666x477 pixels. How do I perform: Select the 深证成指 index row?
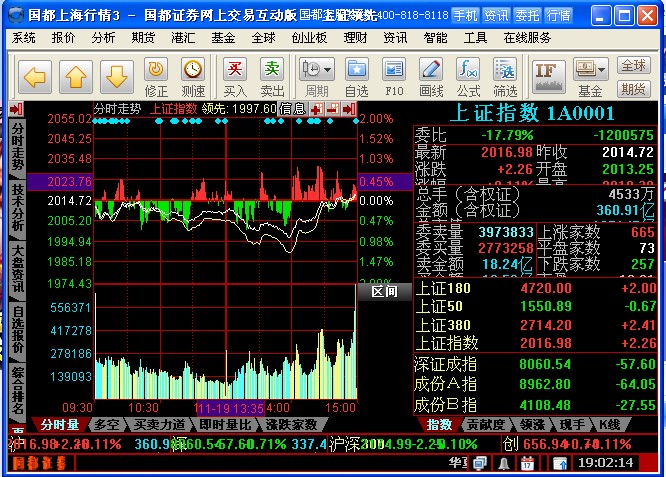[535, 364]
